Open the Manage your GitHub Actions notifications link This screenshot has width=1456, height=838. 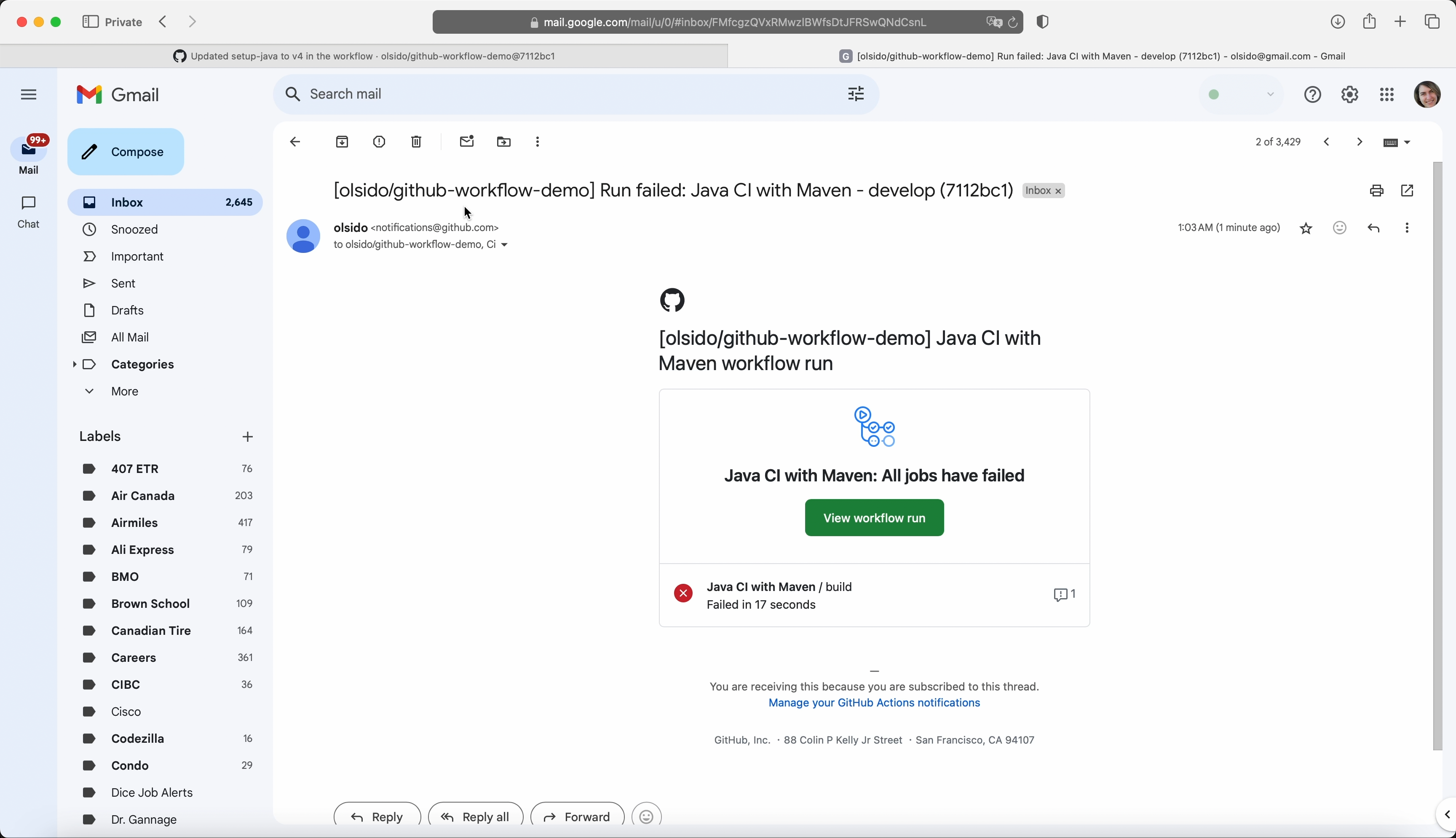click(x=873, y=703)
